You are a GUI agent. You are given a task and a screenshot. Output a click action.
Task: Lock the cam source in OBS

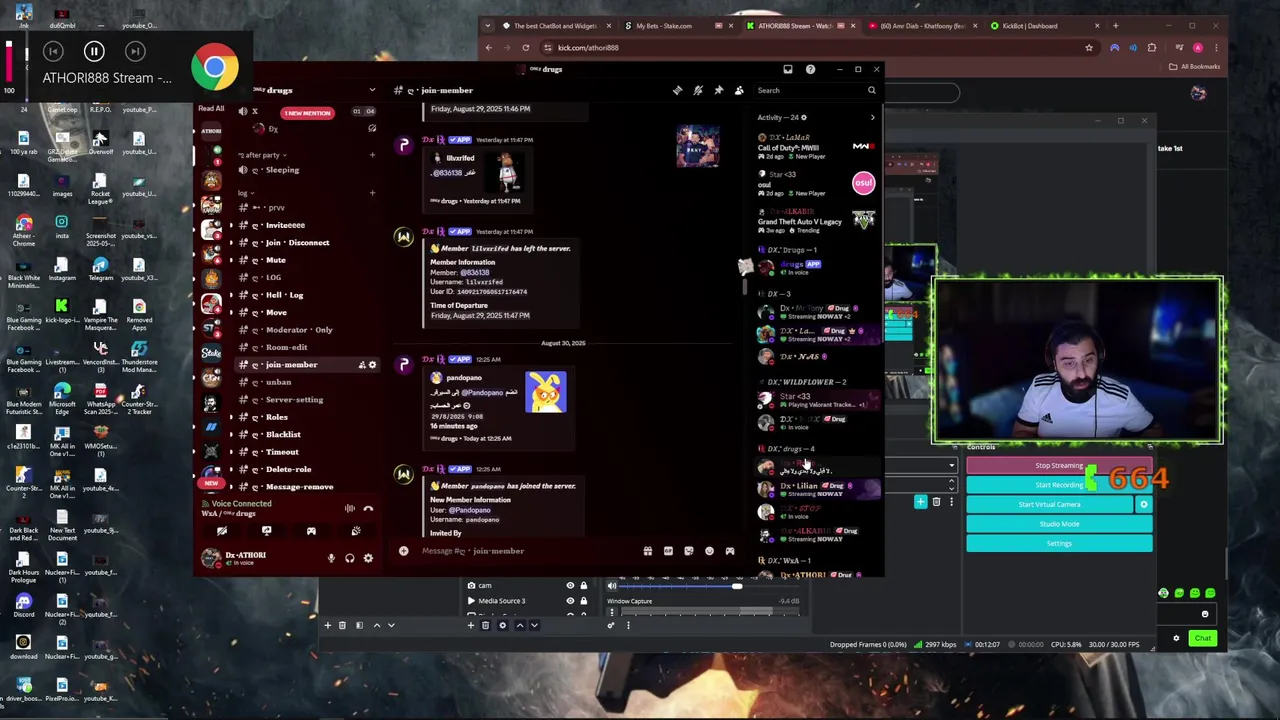(584, 585)
